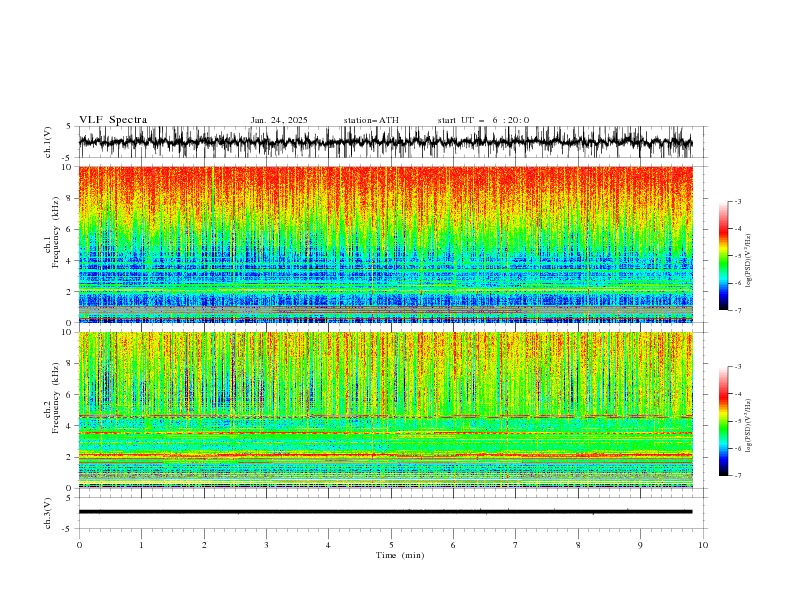
Task: Select the "station=ATH" label
Action: 371,120
